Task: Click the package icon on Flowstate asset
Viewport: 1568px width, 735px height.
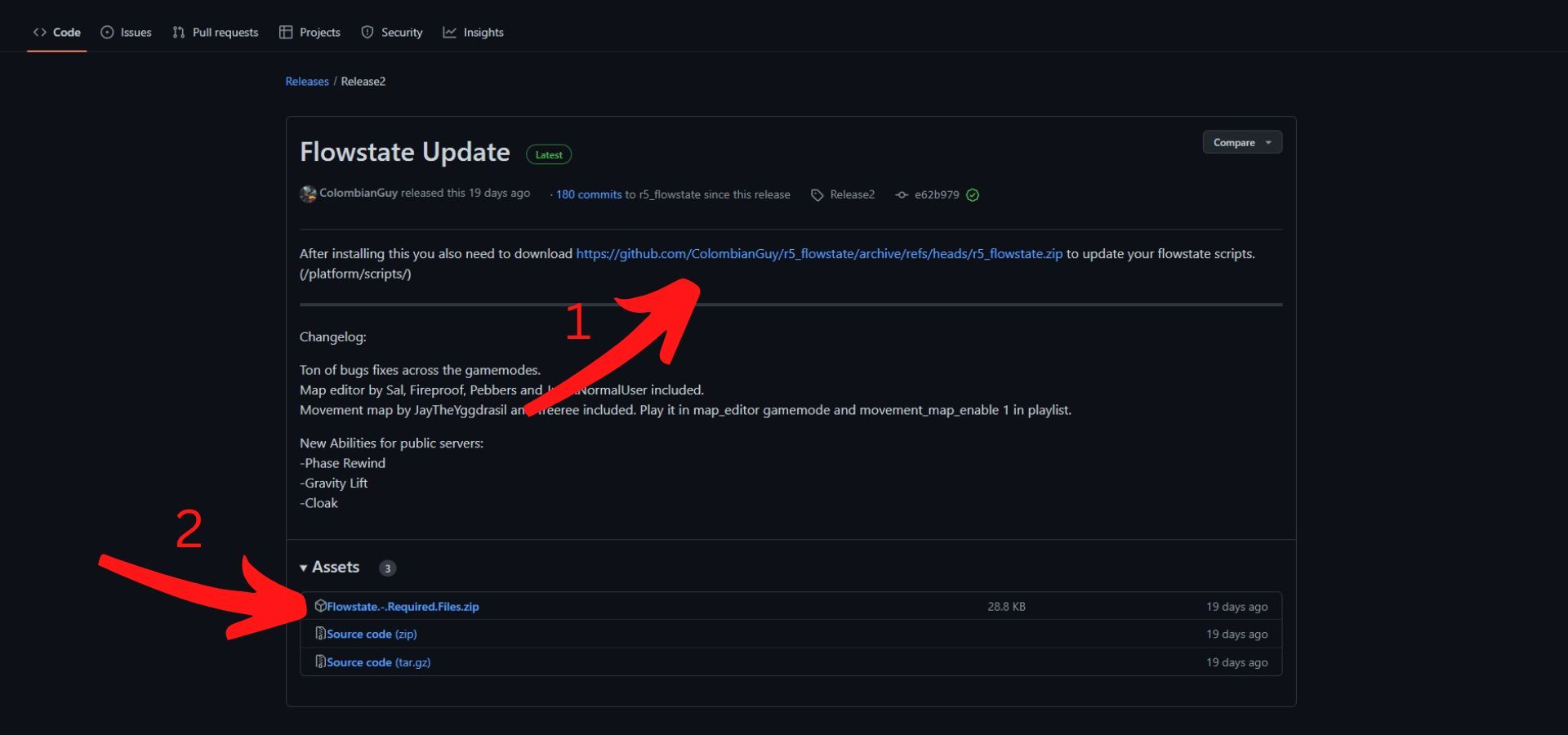Action: [319, 606]
